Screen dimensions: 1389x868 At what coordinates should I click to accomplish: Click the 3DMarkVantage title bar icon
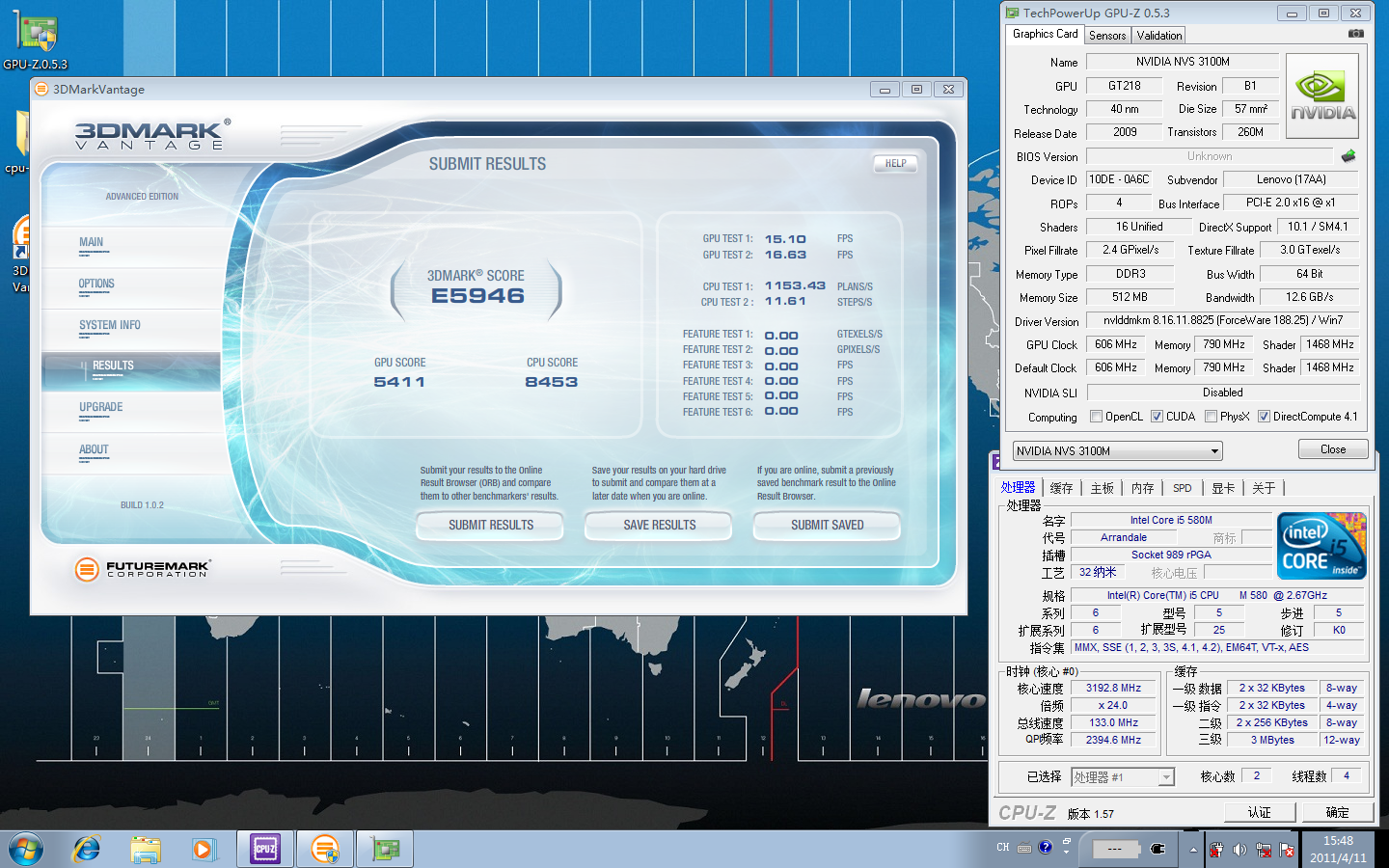(x=41, y=89)
